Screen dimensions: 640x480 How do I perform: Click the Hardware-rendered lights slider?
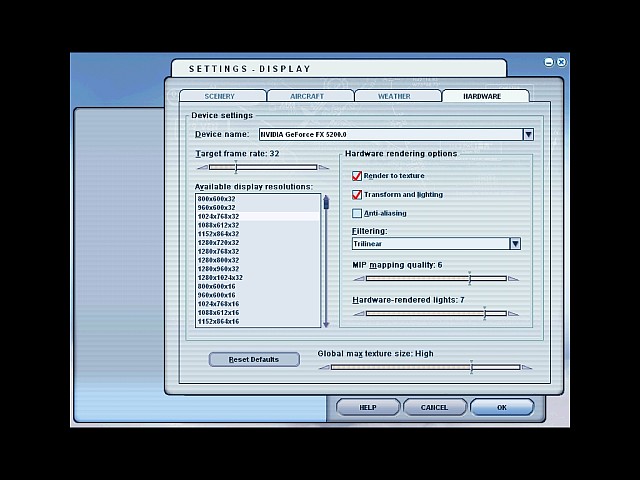click(436, 313)
